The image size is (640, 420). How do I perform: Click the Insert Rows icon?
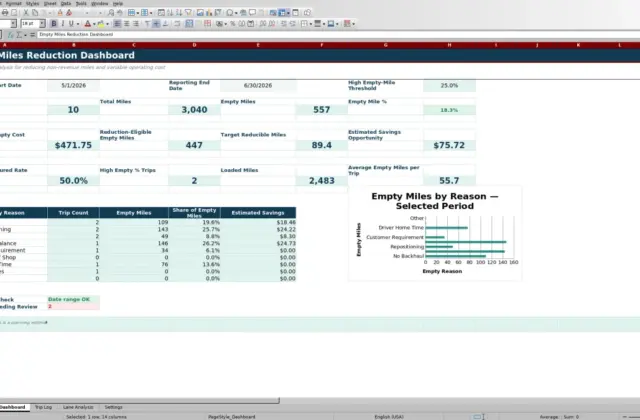point(131,13)
